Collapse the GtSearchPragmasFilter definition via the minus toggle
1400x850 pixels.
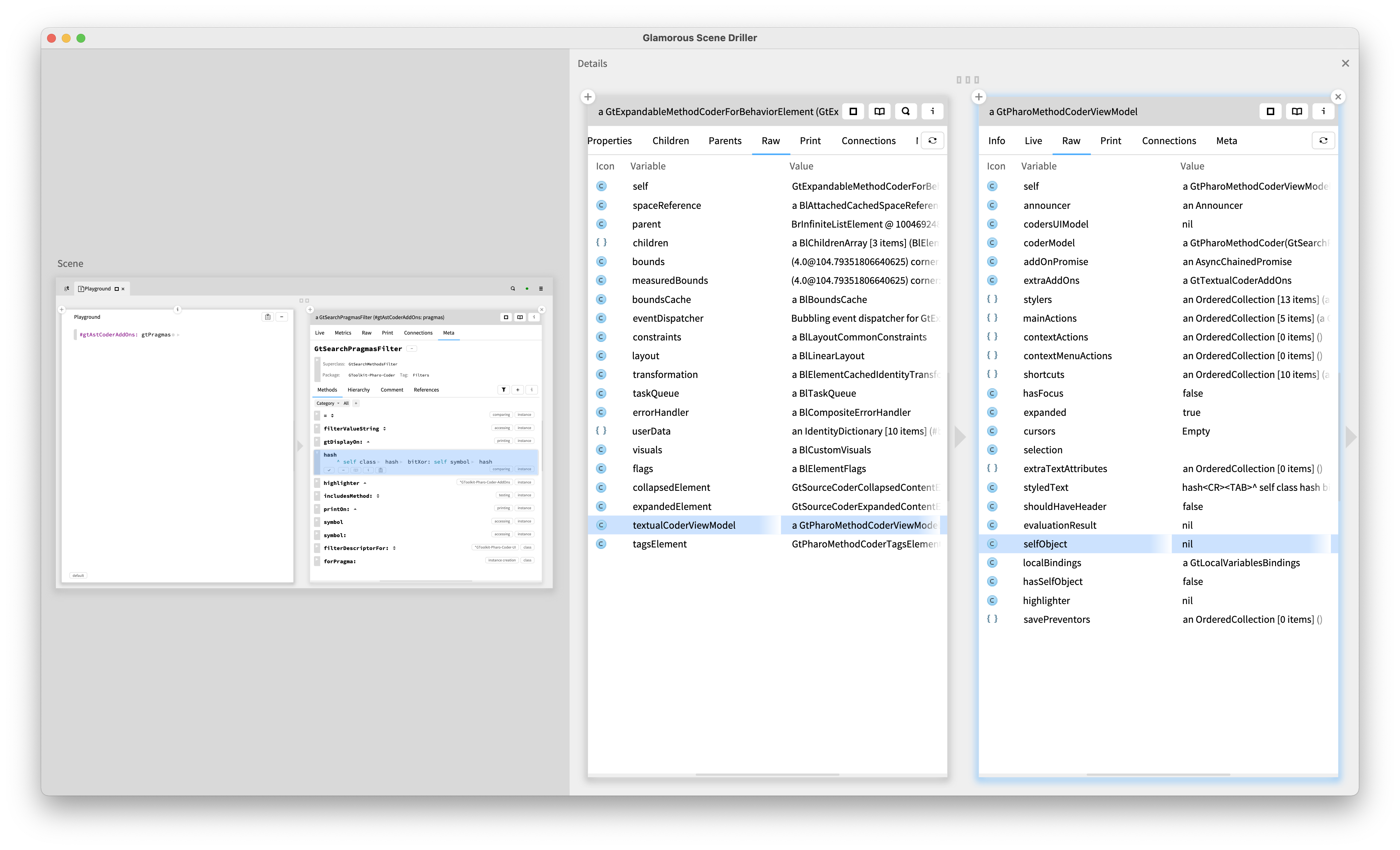(x=411, y=349)
